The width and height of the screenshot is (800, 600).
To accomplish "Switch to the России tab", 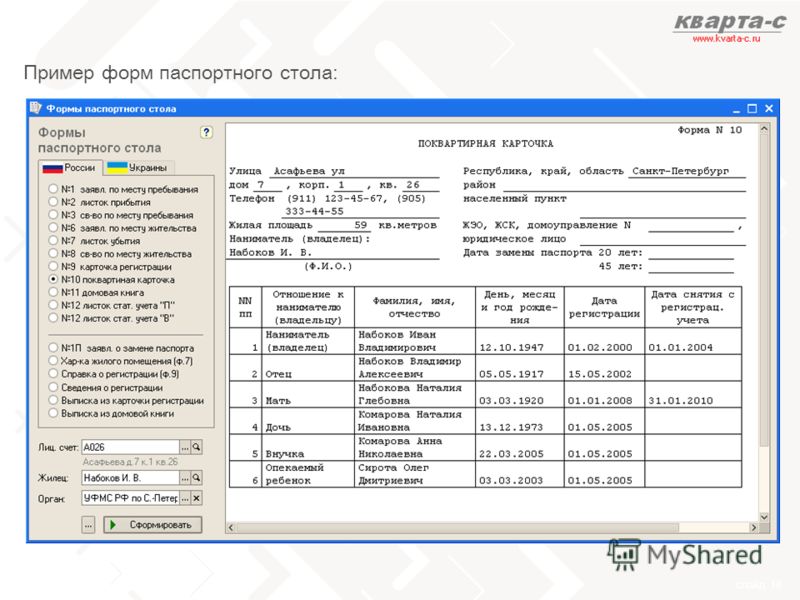I will click(x=70, y=167).
